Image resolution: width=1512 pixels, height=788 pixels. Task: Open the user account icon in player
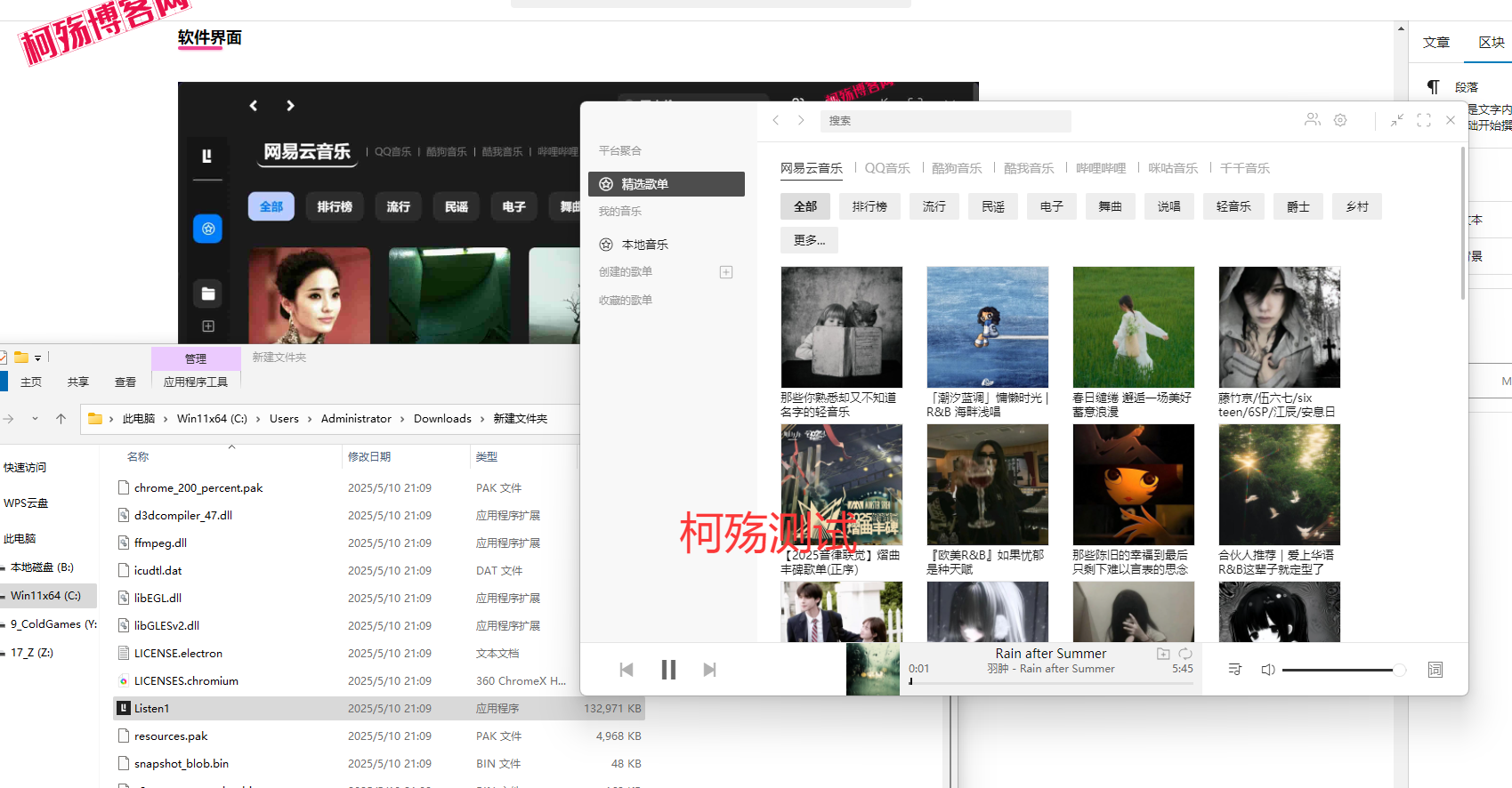point(1313,120)
